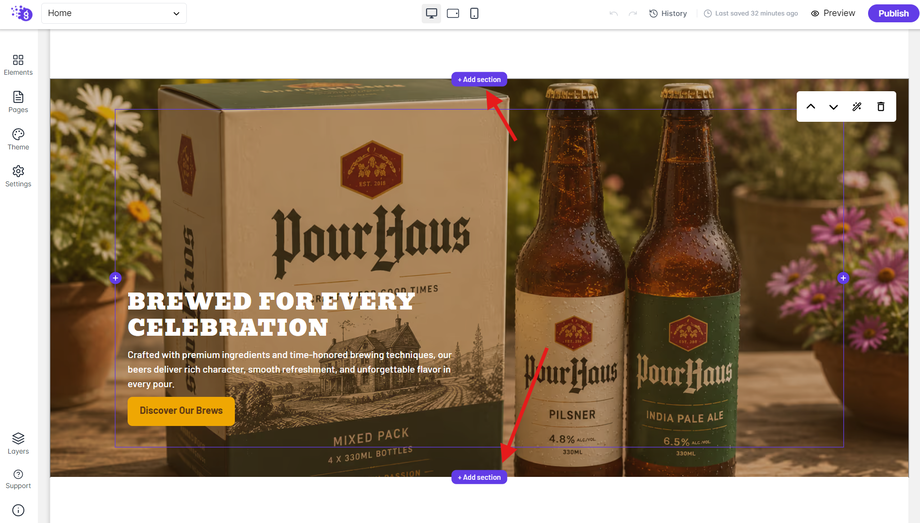Switch to mobile view
920x523 pixels.
(x=474, y=13)
